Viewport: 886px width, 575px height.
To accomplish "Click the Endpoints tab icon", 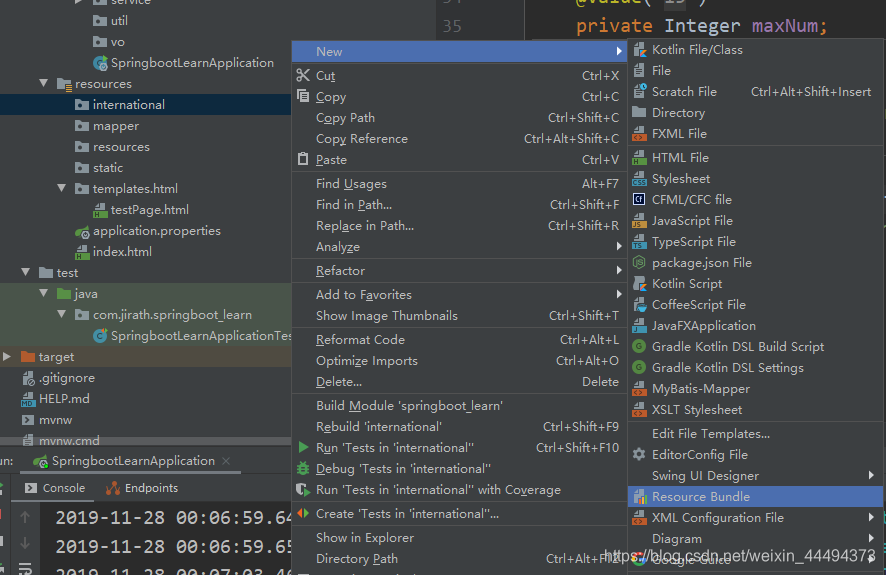I will pos(113,488).
